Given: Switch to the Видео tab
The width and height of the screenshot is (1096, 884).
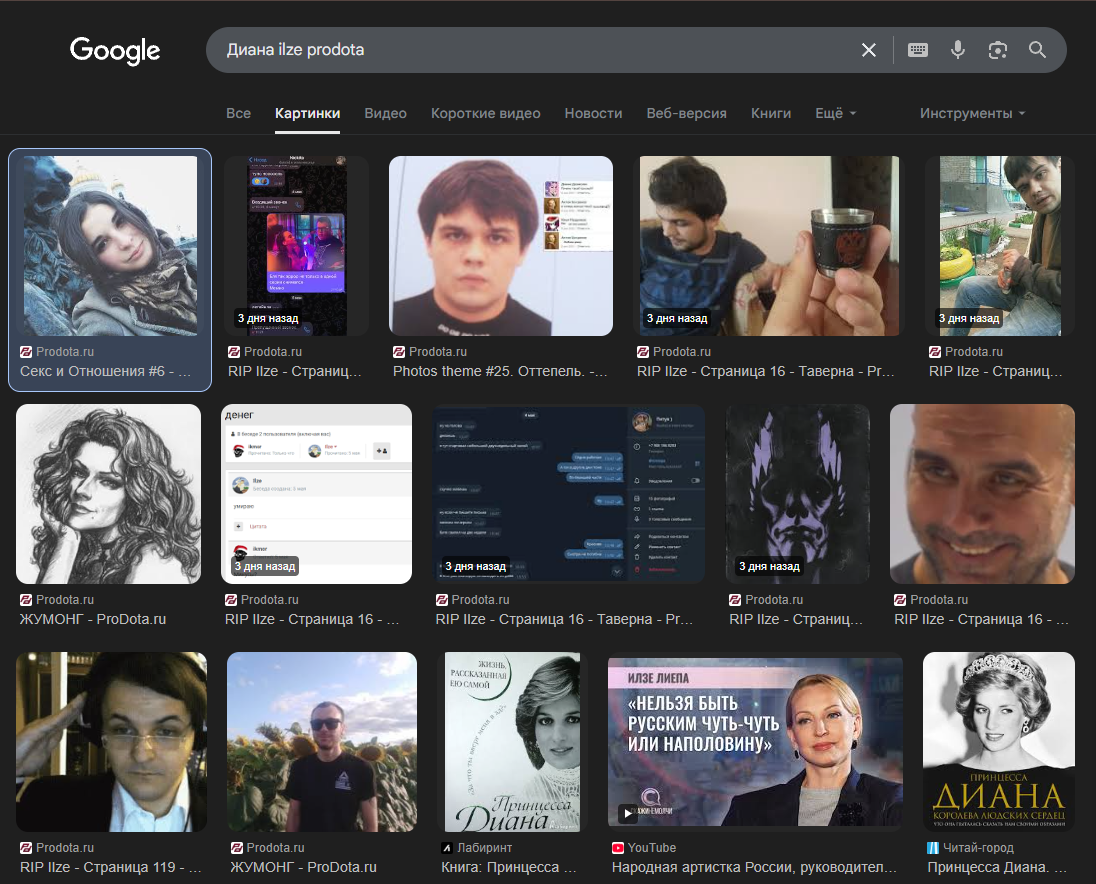Looking at the screenshot, I should (385, 113).
